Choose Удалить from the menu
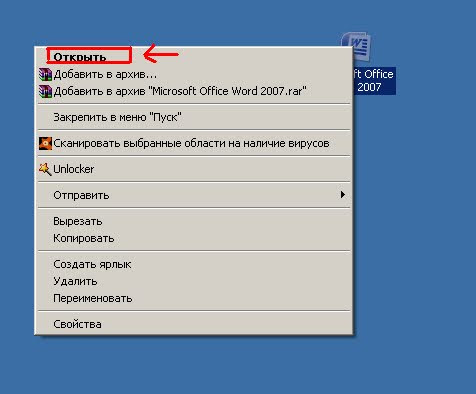 tap(193, 281)
